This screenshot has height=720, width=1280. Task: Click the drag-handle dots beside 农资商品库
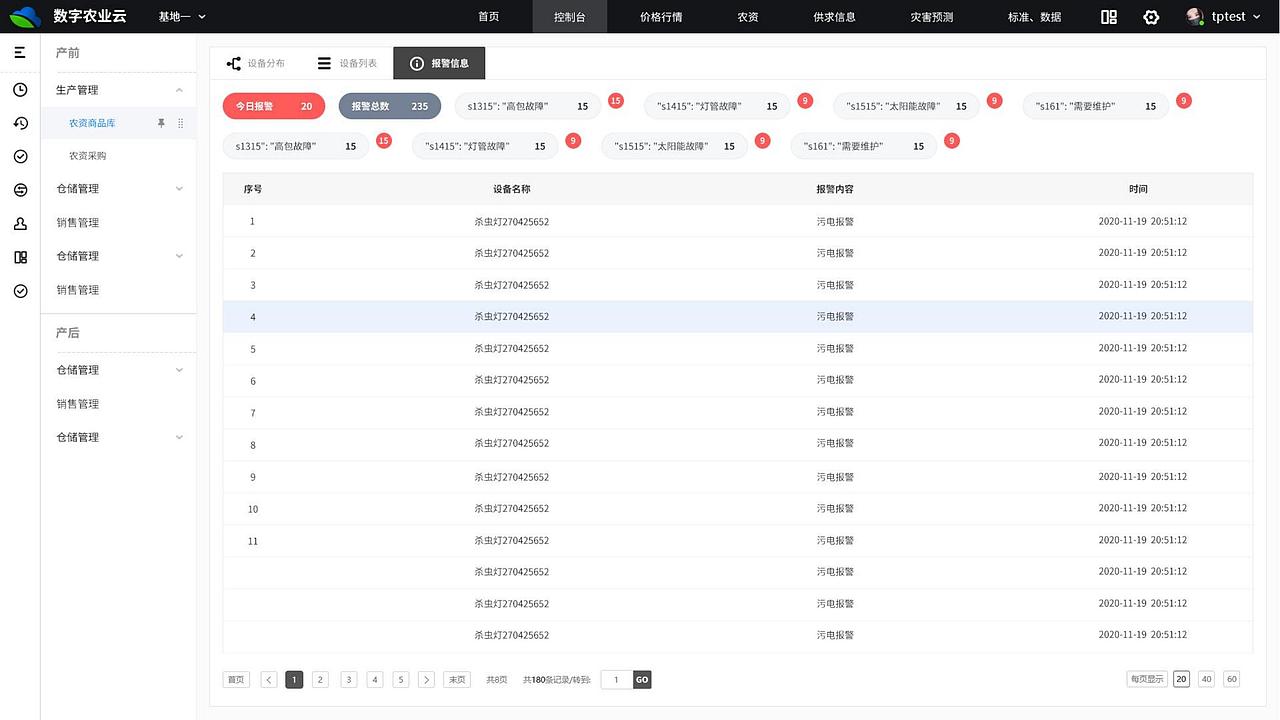181,123
